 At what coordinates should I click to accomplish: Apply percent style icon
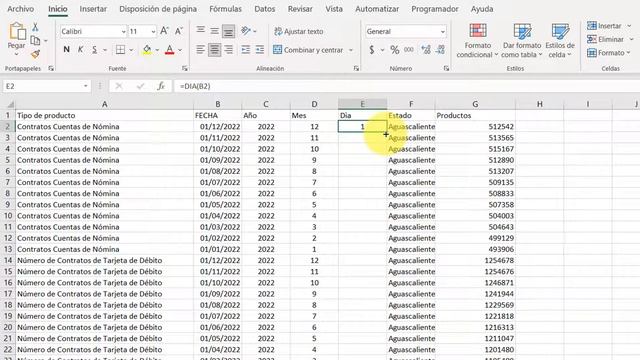coord(394,50)
